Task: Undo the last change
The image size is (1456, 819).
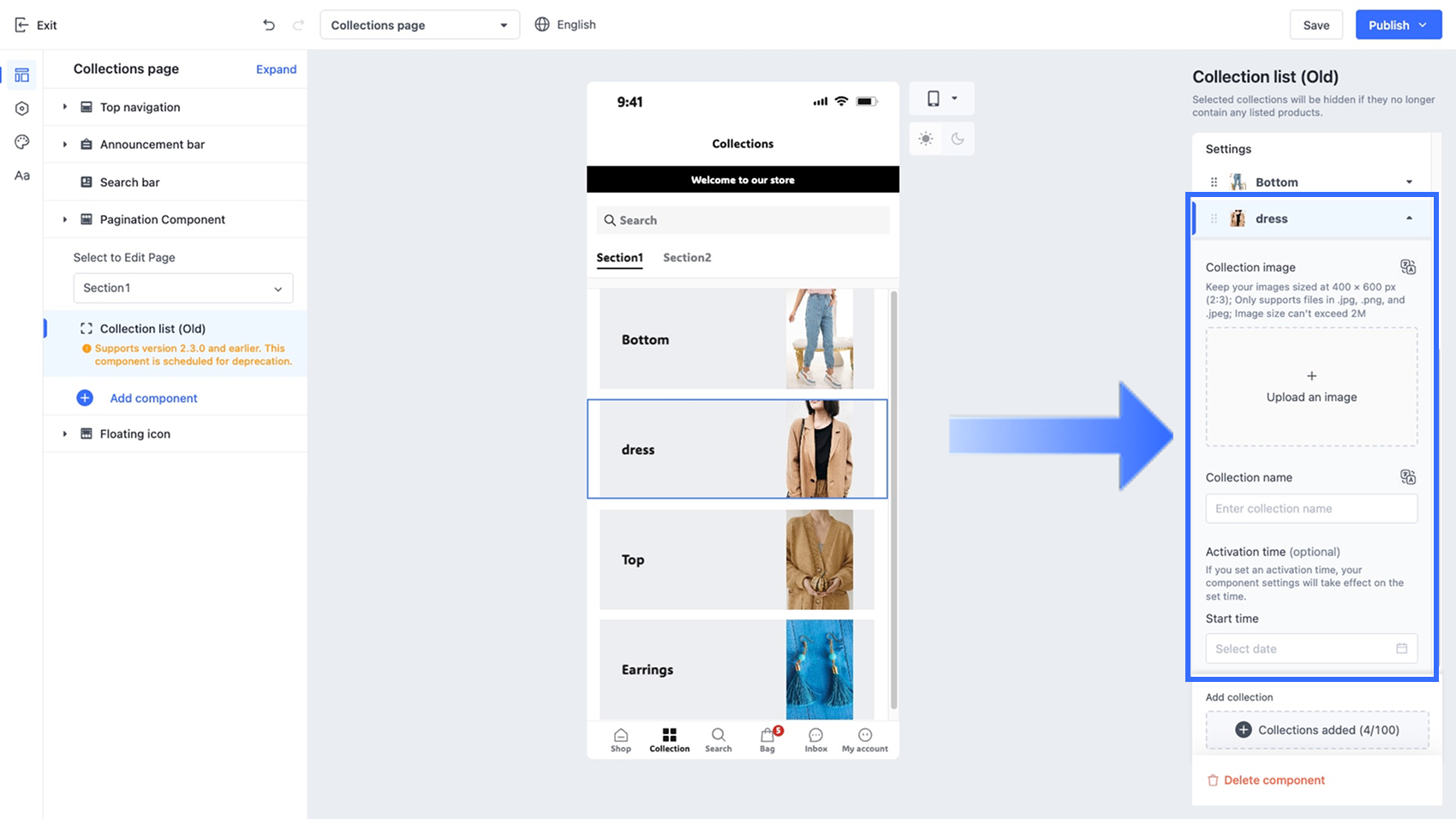Action: pos(269,25)
